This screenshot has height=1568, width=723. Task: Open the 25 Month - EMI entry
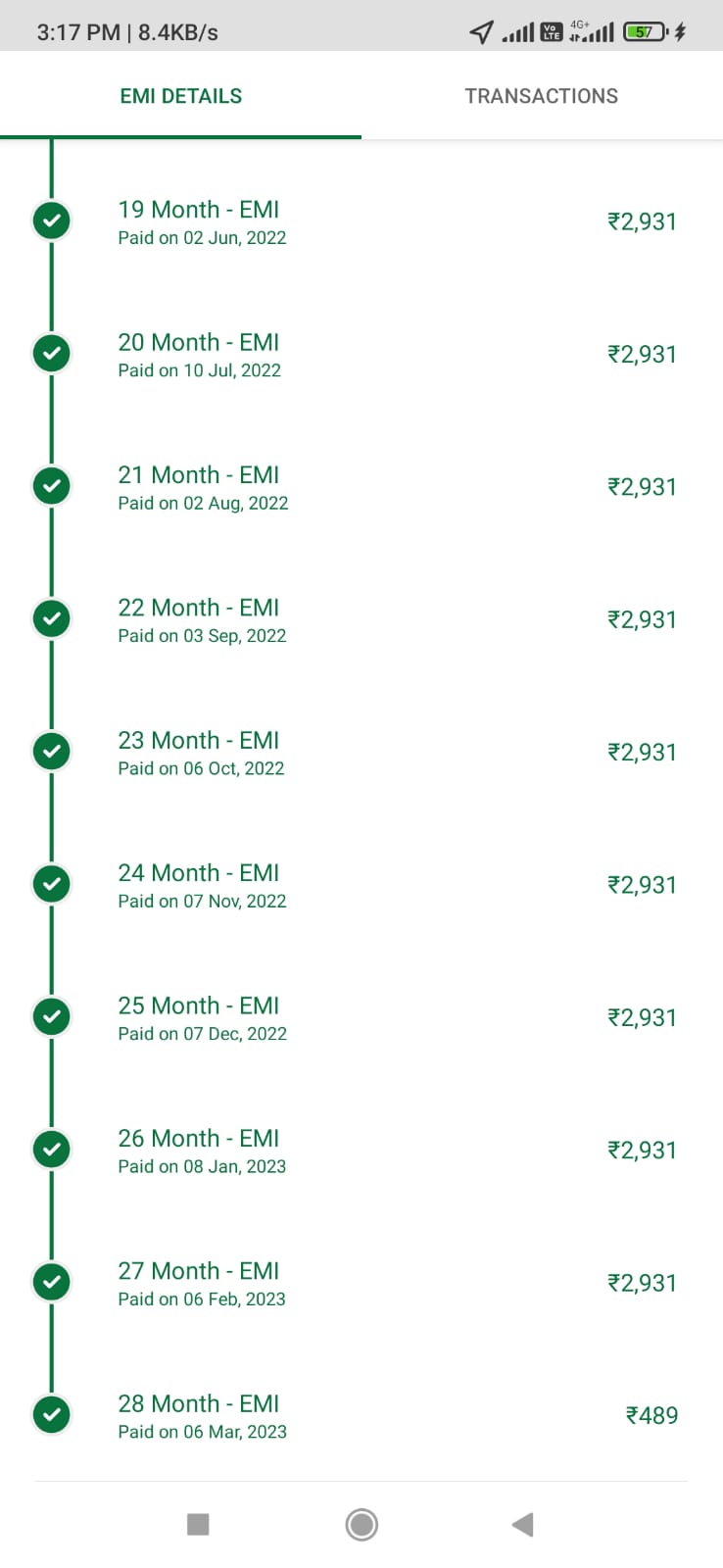361,1018
